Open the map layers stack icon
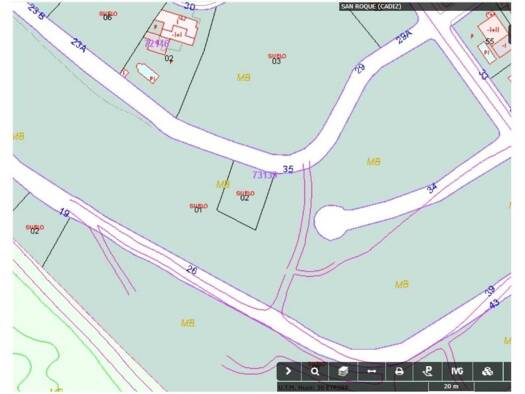Viewport: 525px width, 394px height. click(343, 371)
